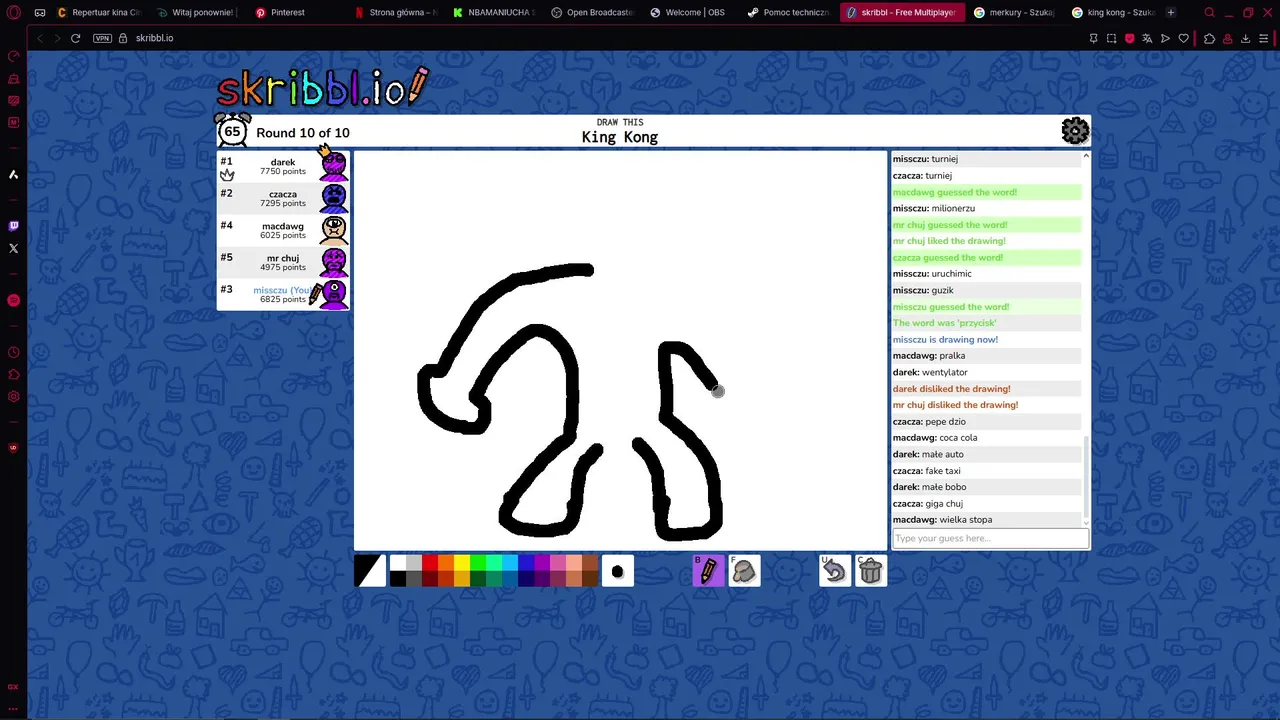This screenshot has width=1280, height=720.
Task: Switch to king kong search tab
Action: pyautogui.click(x=1113, y=12)
